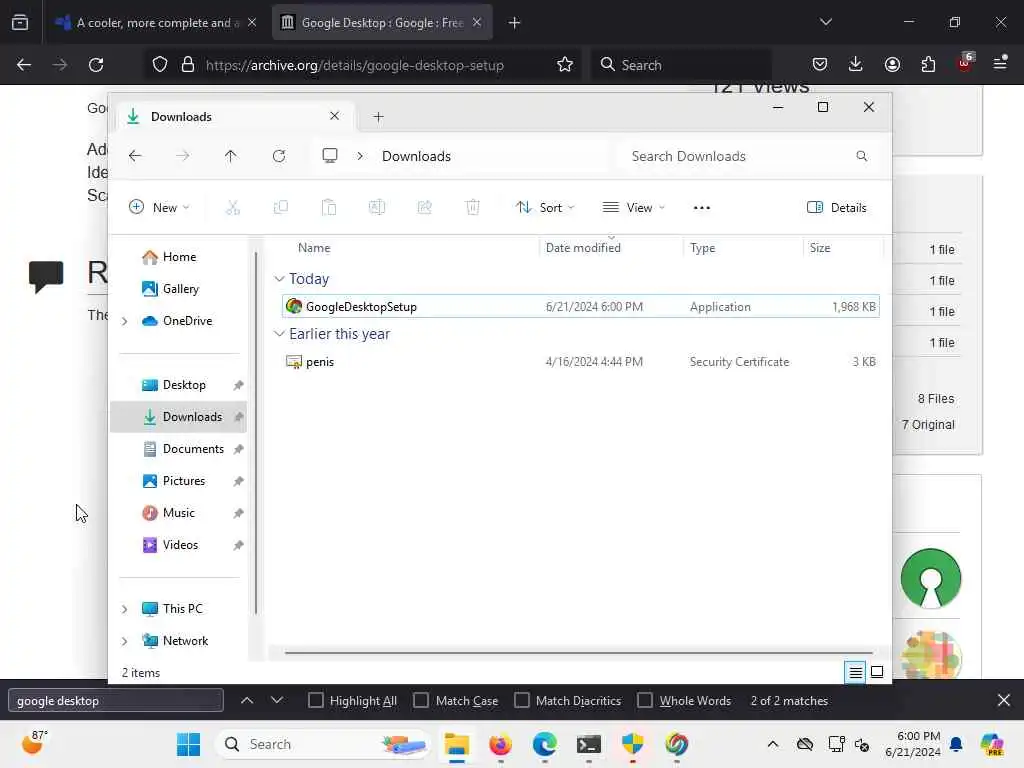Click the horizontal scrollbar in file list

click(579, 652)
